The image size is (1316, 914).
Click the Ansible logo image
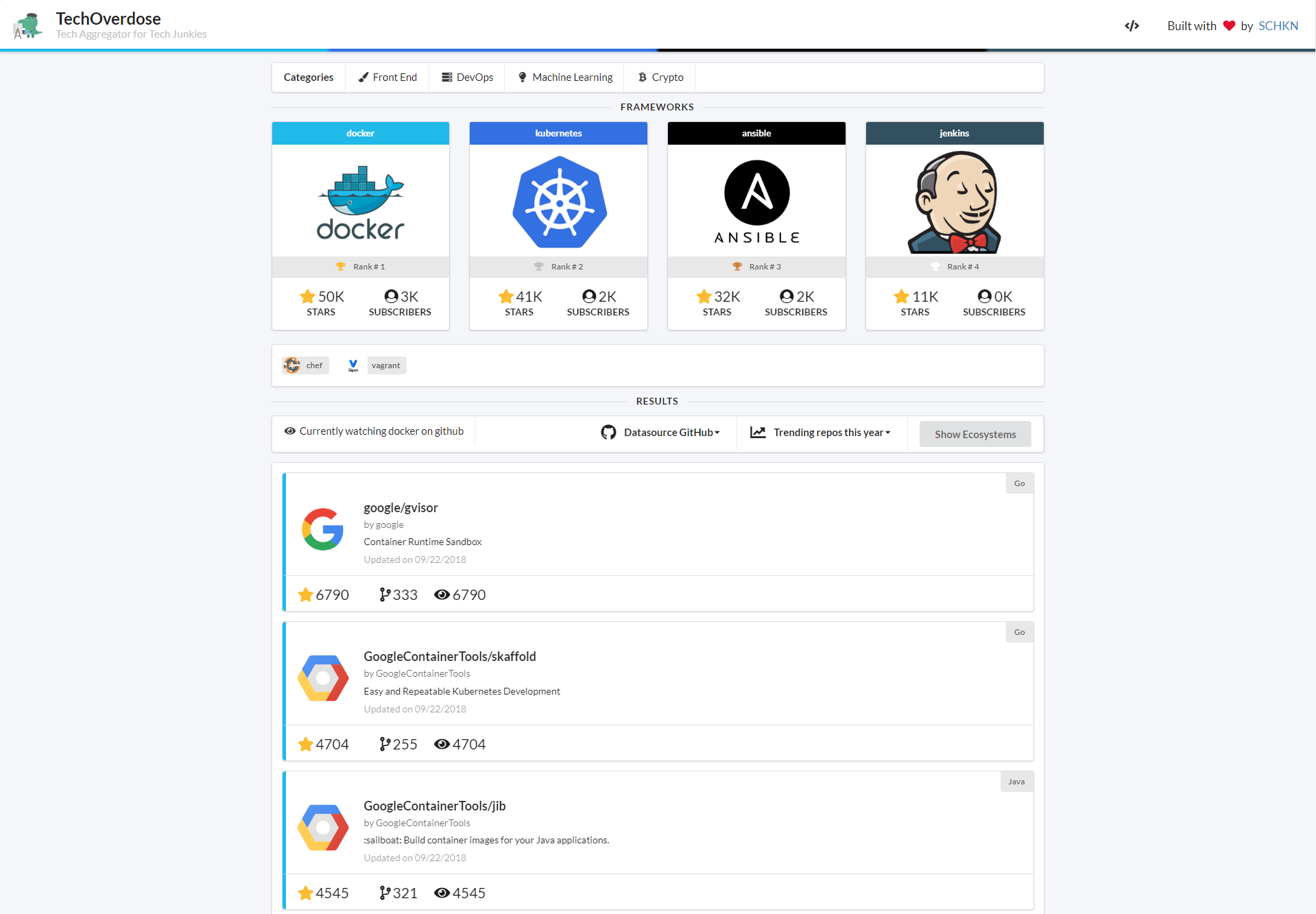coord(756,202)
